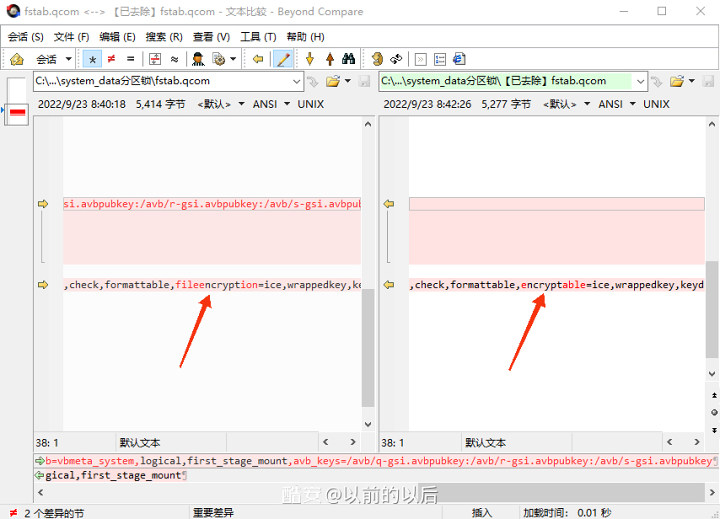
Task: Click right copy arrow beside empty pink line
Action: 389,204
